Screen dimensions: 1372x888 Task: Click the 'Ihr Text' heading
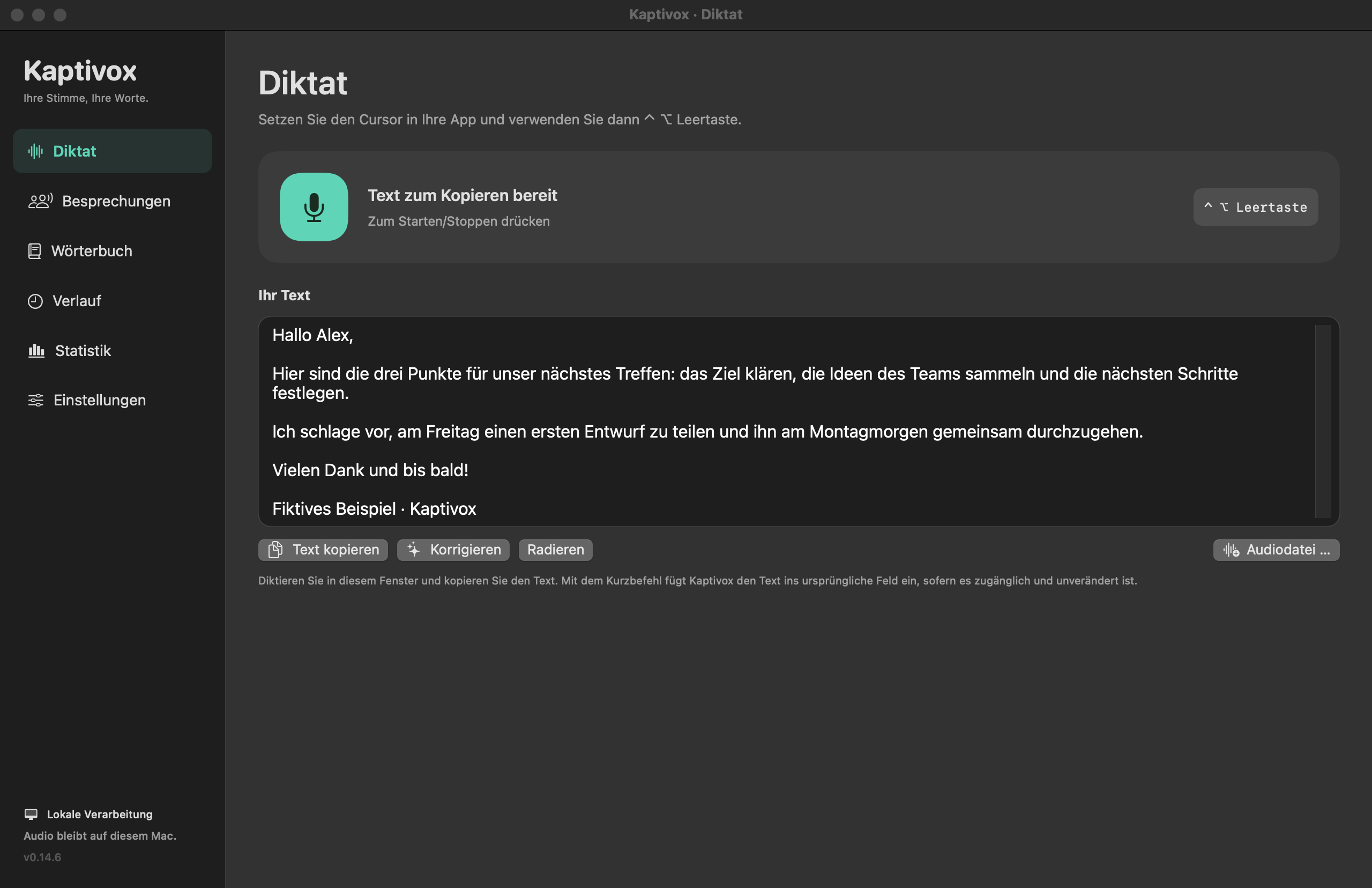coord(284,295)
